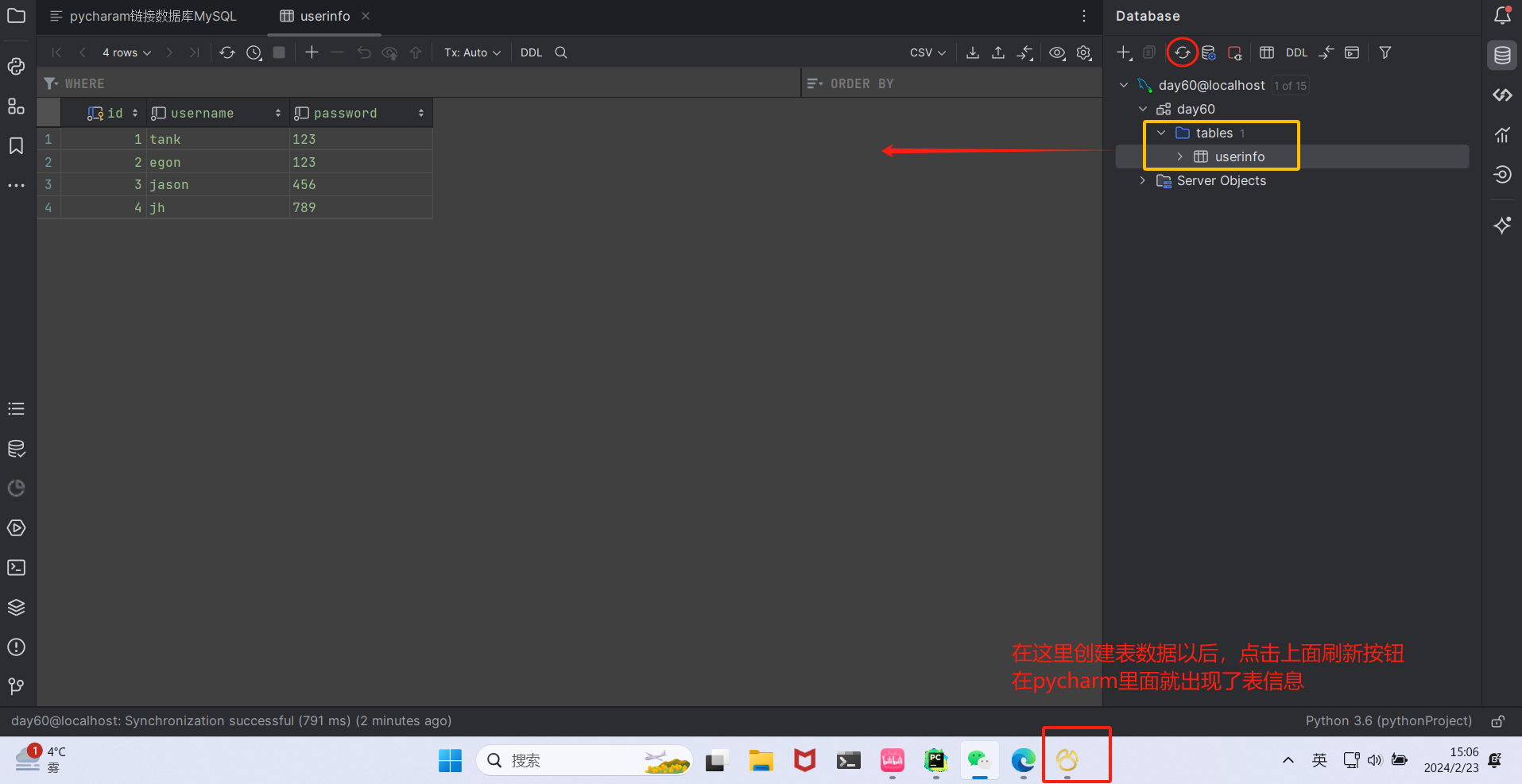Add a new row to the table

312,52
